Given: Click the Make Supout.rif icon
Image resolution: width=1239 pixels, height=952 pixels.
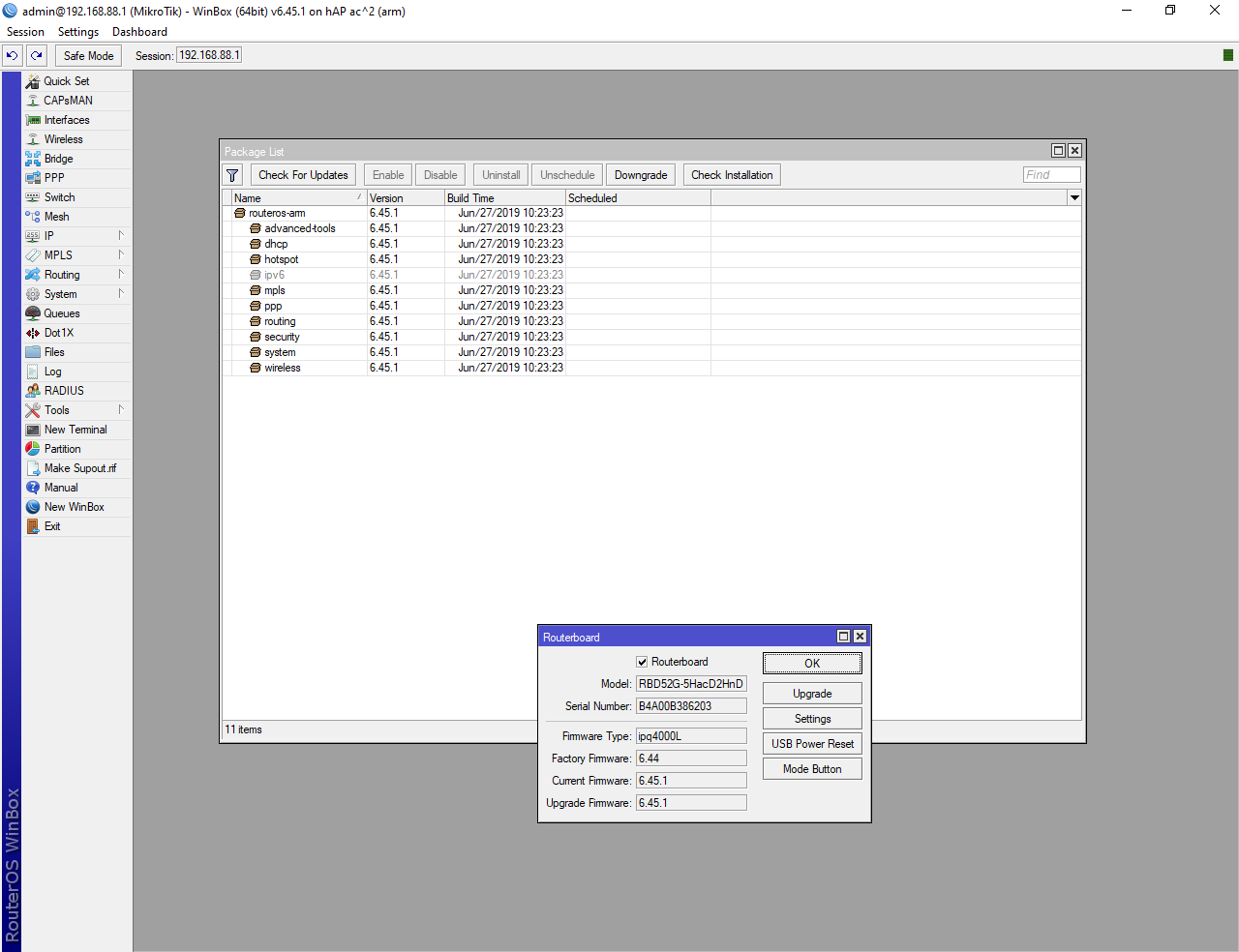Looking at the screenshot, I should tap(33, 468).
